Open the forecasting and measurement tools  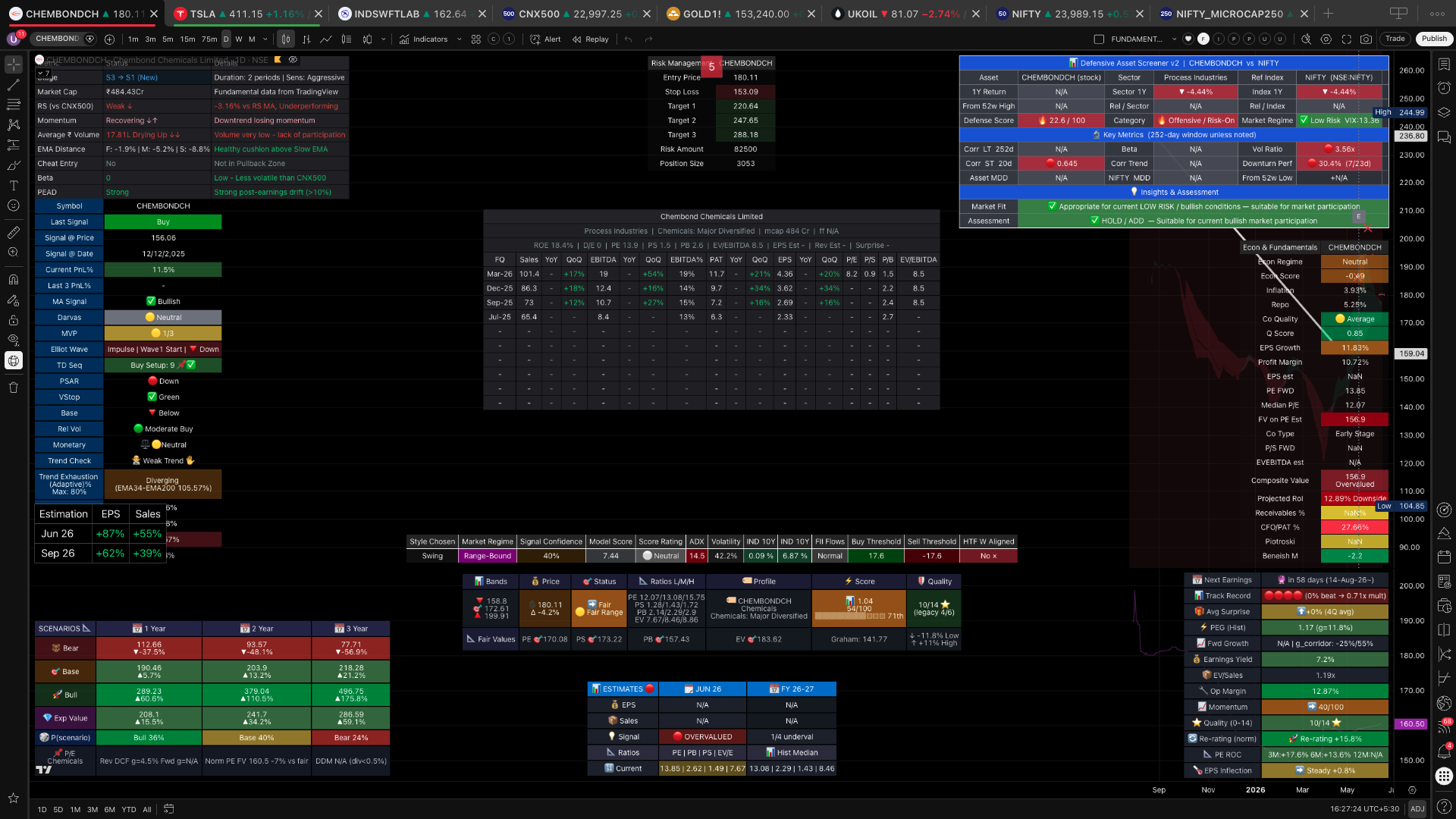coord(14,144)
